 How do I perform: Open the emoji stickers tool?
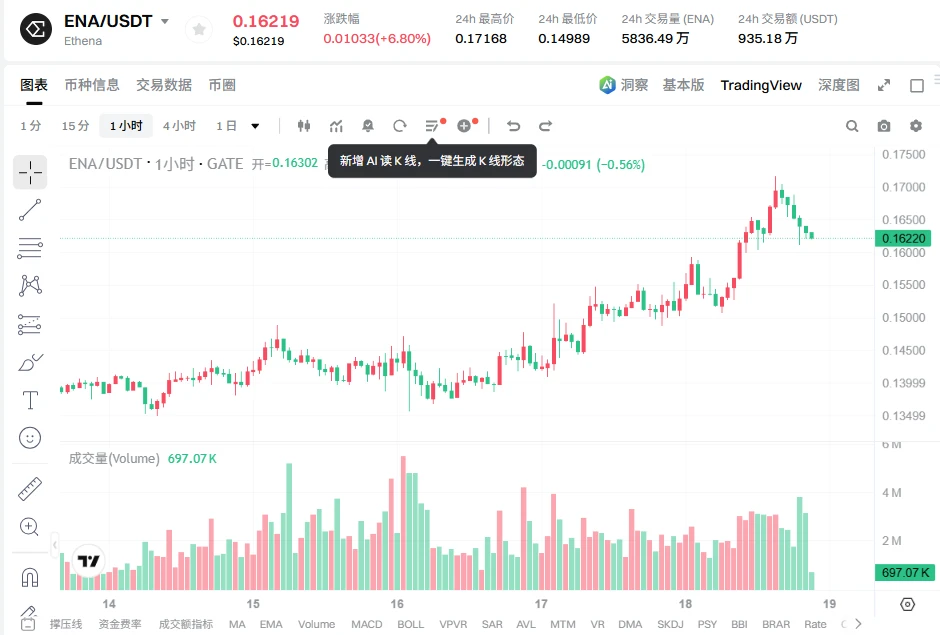click(x=30, y=438)
